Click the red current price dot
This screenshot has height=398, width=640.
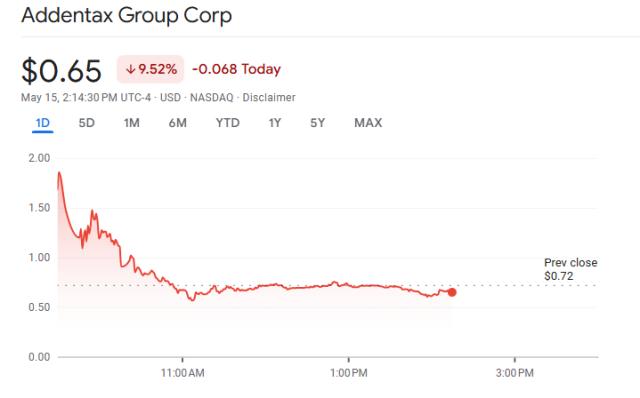[x=452, y=292]
